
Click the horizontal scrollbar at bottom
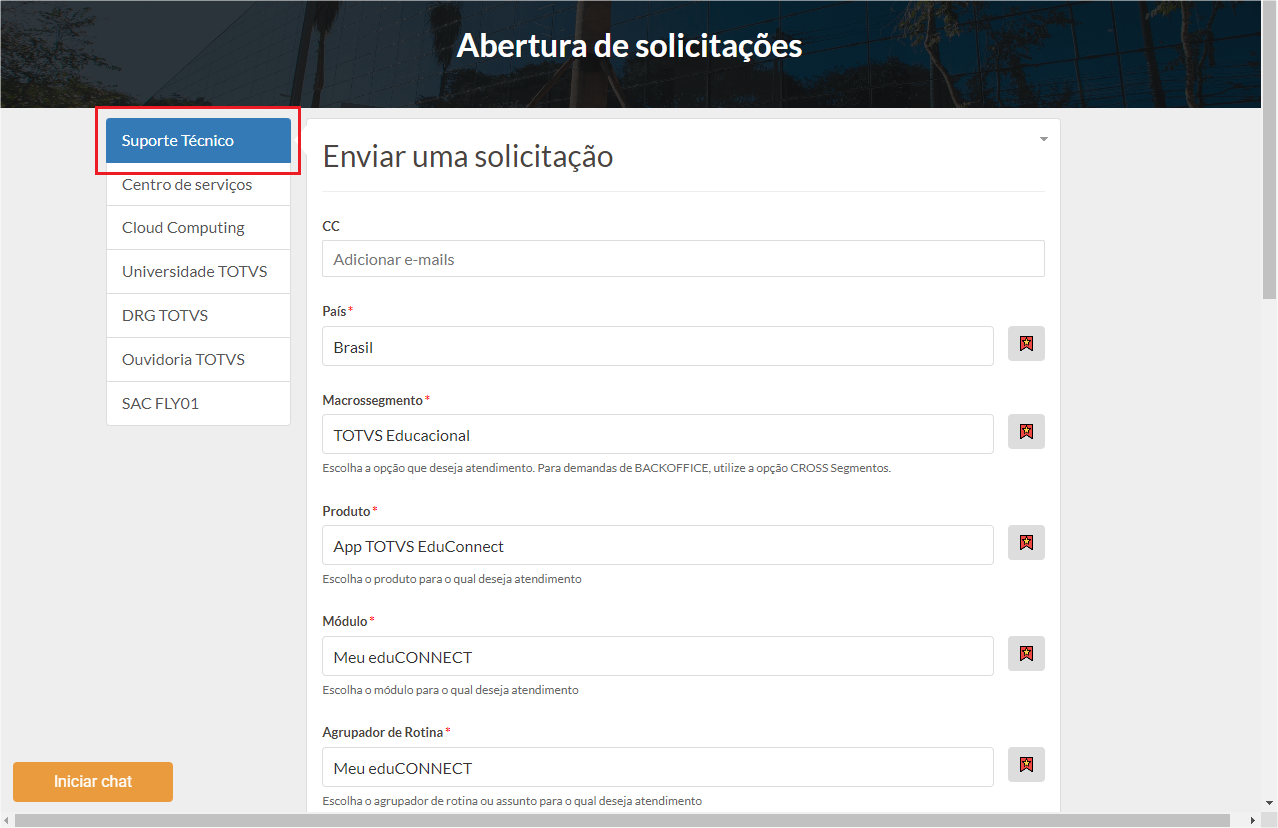622,820
